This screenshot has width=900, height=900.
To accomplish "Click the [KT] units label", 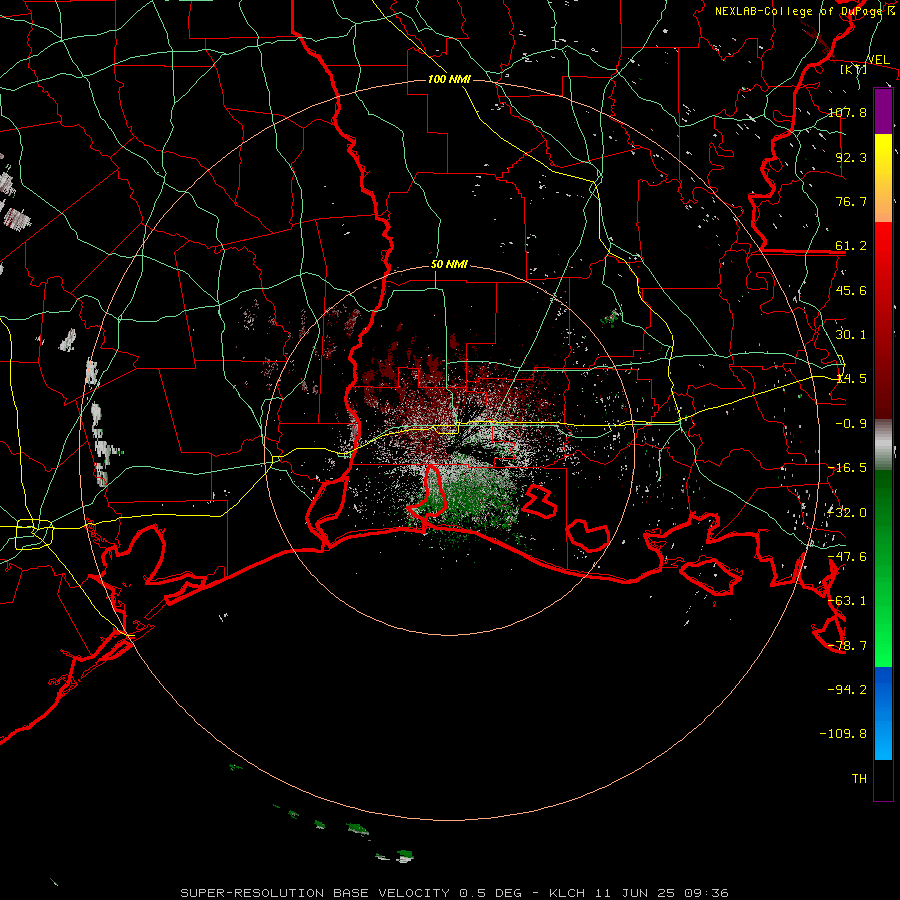I will point(854,69).
